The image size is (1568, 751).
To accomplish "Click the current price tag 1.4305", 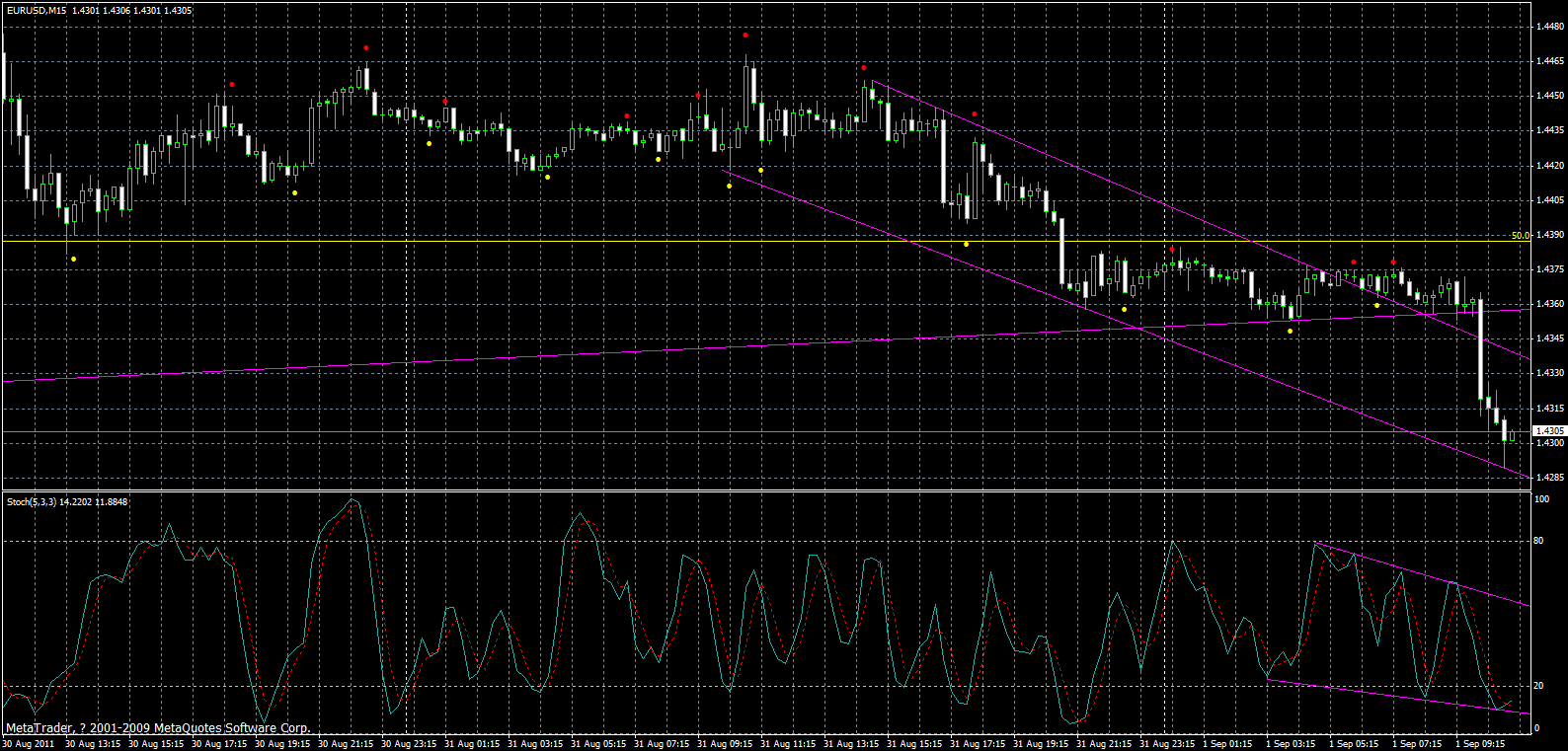I will tap(1549, 431).
